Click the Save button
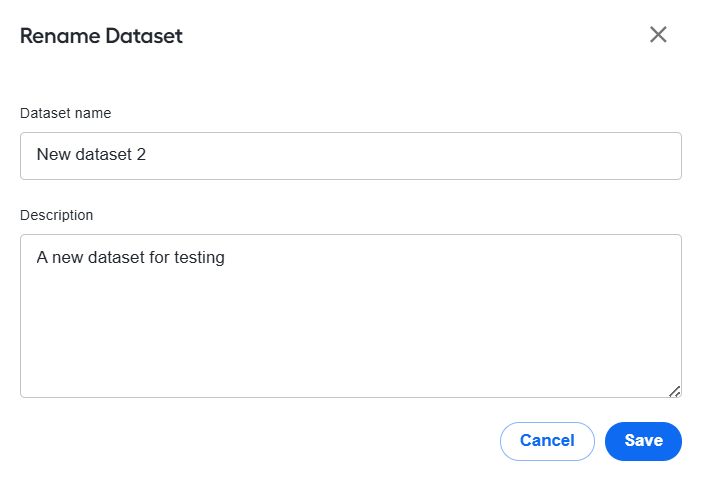The width and height of the screenshot is (702, 483). tap(643, 441)
